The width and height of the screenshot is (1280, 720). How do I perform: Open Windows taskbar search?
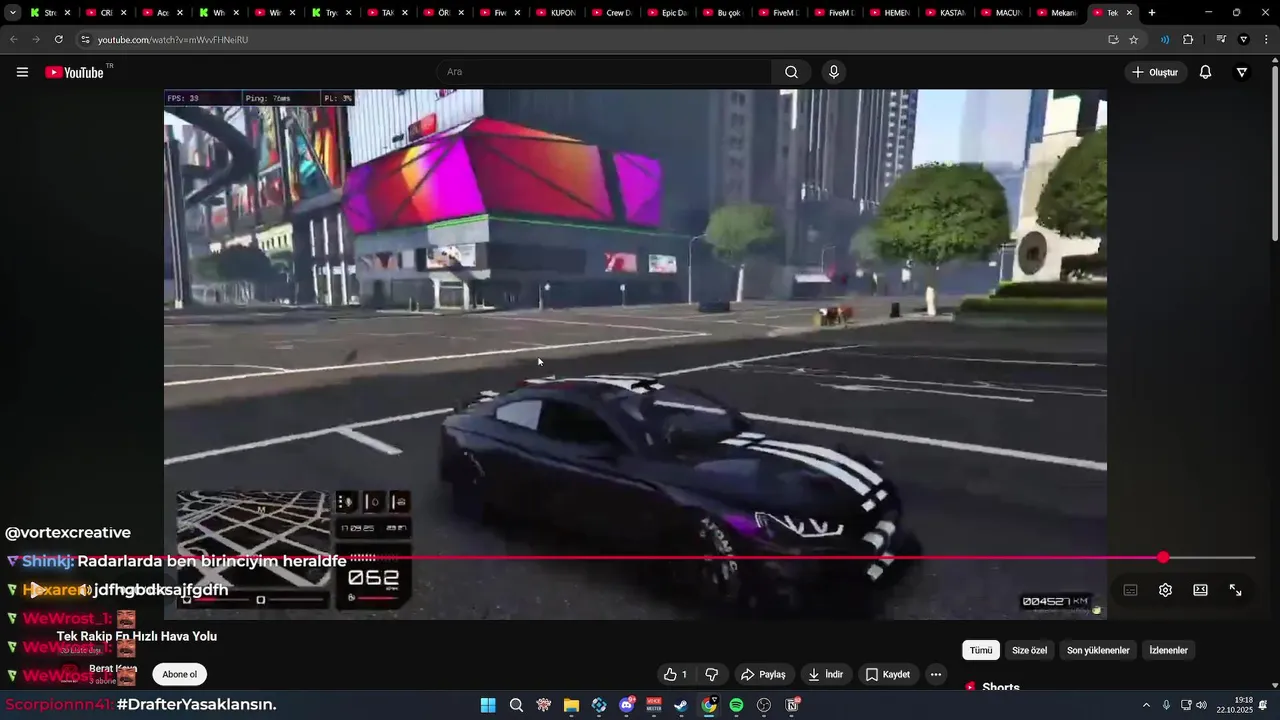pyautogui.click(x=516, y=705)
